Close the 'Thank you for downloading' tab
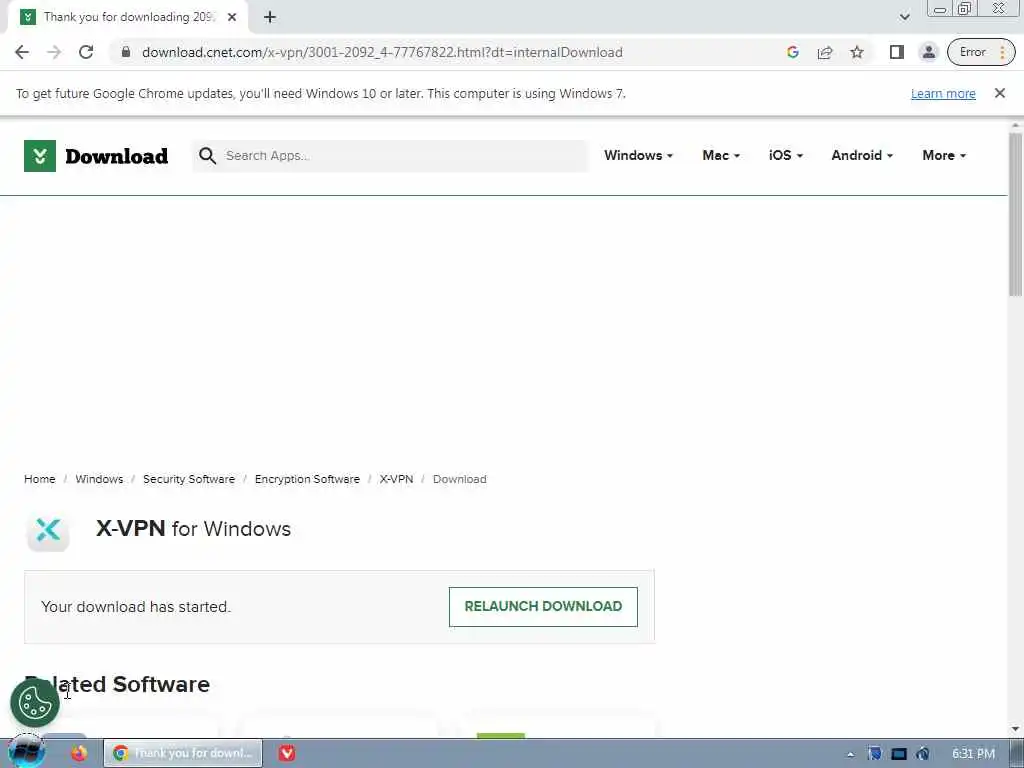Screen dimensions: 1024x768 232,18
